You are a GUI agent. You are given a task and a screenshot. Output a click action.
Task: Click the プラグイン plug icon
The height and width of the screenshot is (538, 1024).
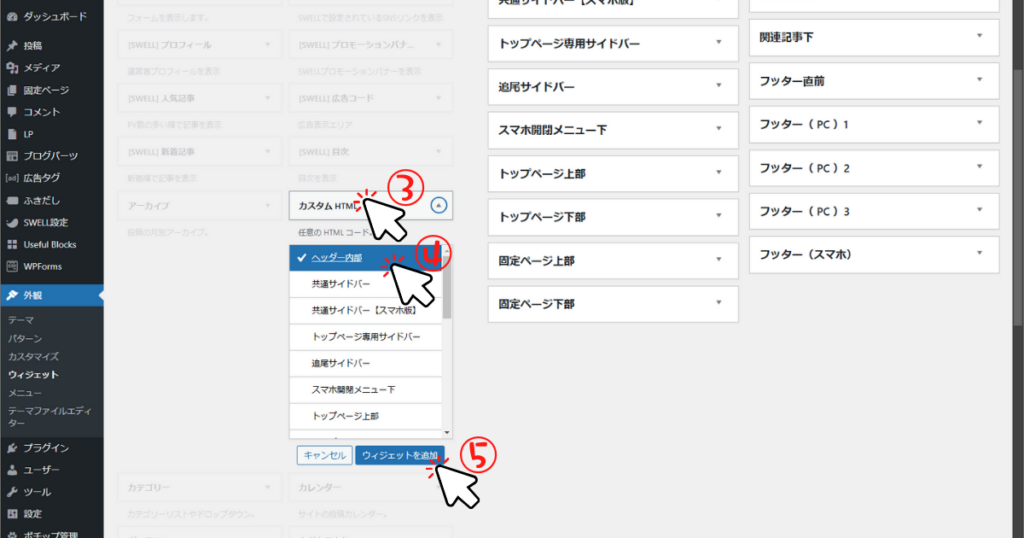click(12, 448)
